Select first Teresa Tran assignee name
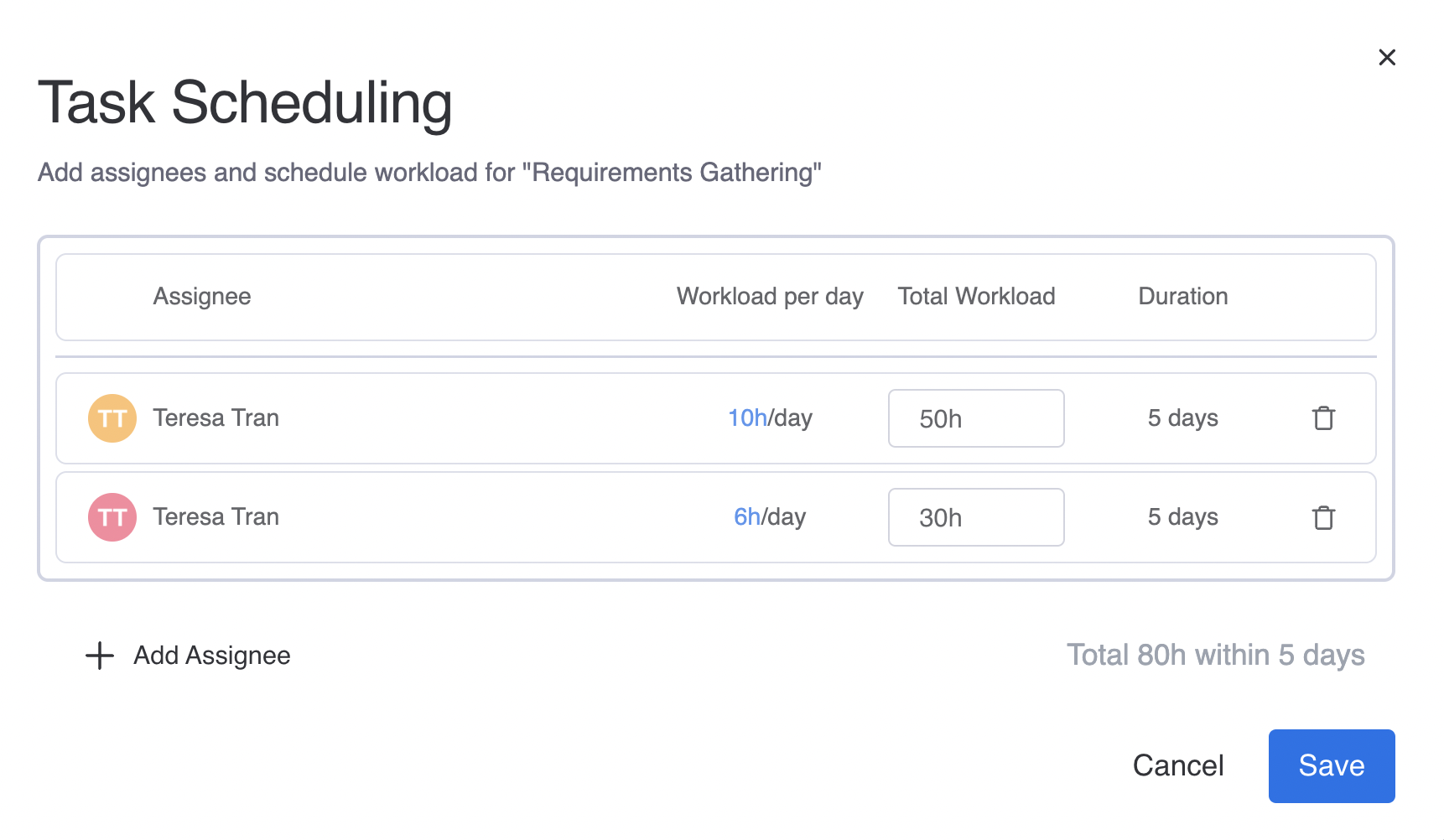The image size is (1444, 840). click(x=216, y=417)
